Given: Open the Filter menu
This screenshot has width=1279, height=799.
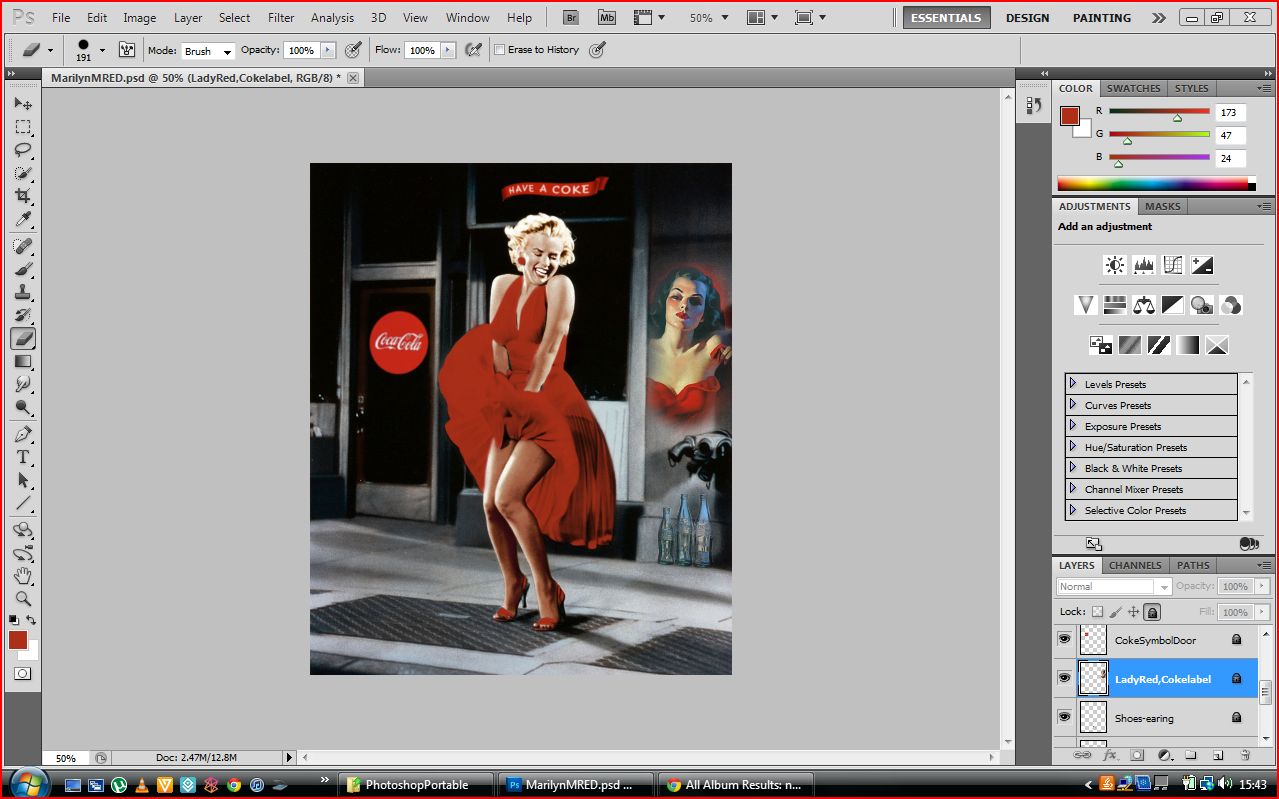Looking at the screenshot, I should tap(281, 18).
